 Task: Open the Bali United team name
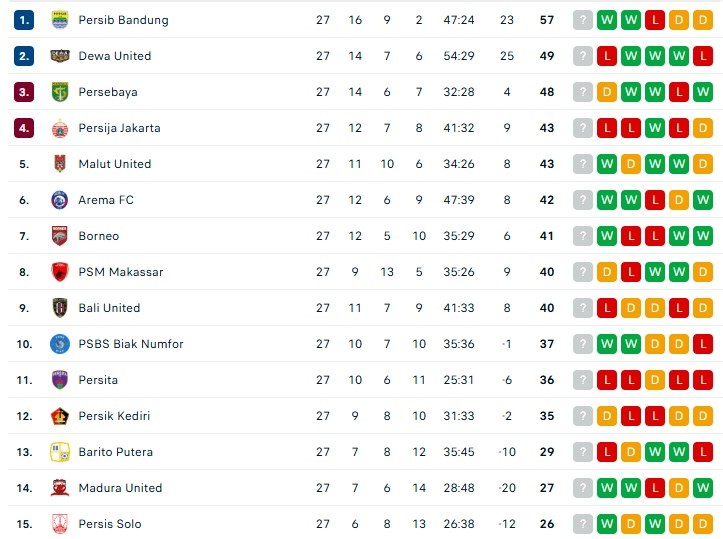point(109,308)
